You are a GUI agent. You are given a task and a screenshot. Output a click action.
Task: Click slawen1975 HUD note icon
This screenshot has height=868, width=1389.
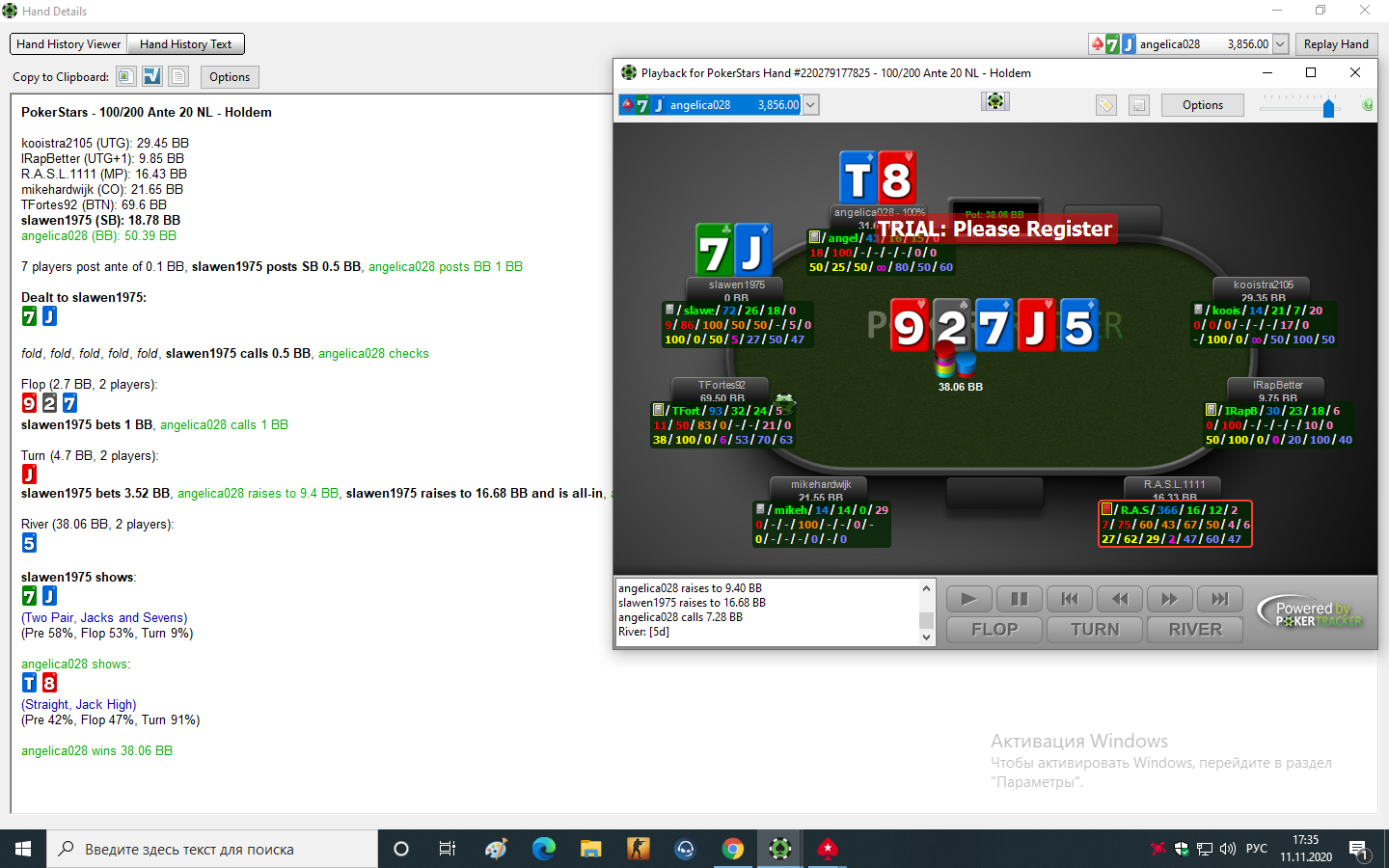coord(669,310)
